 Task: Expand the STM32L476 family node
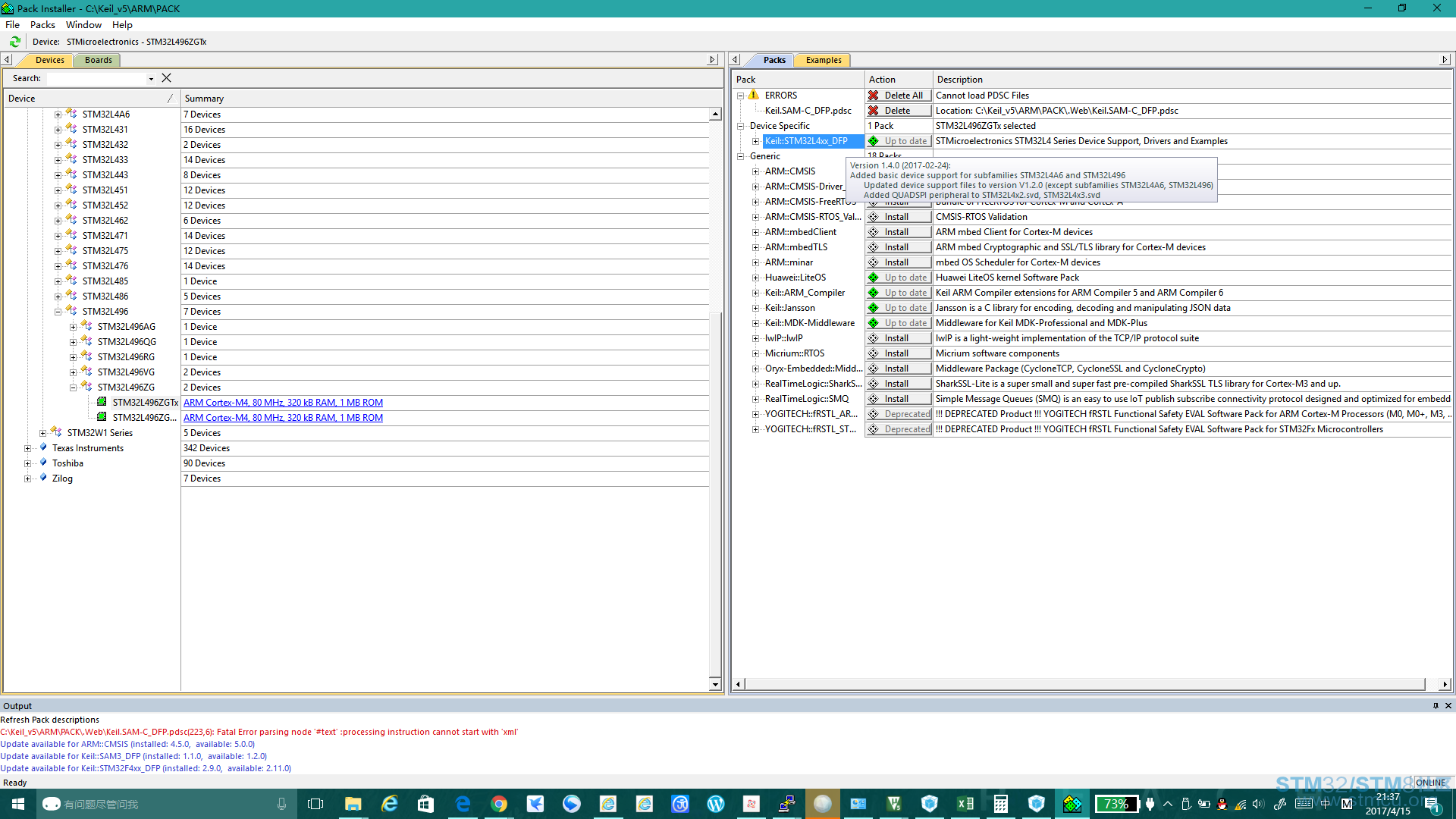pyautogui.click(x=58, y=266)
